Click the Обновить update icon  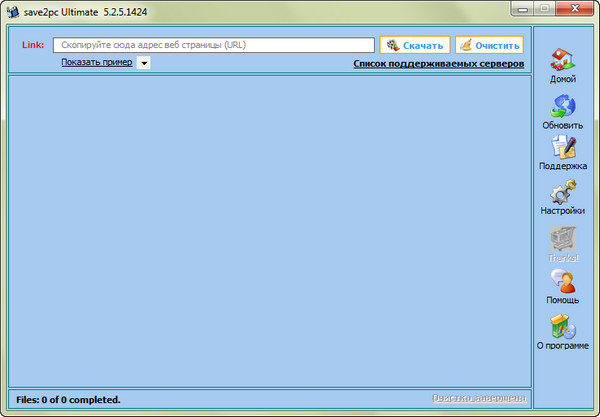562,109
